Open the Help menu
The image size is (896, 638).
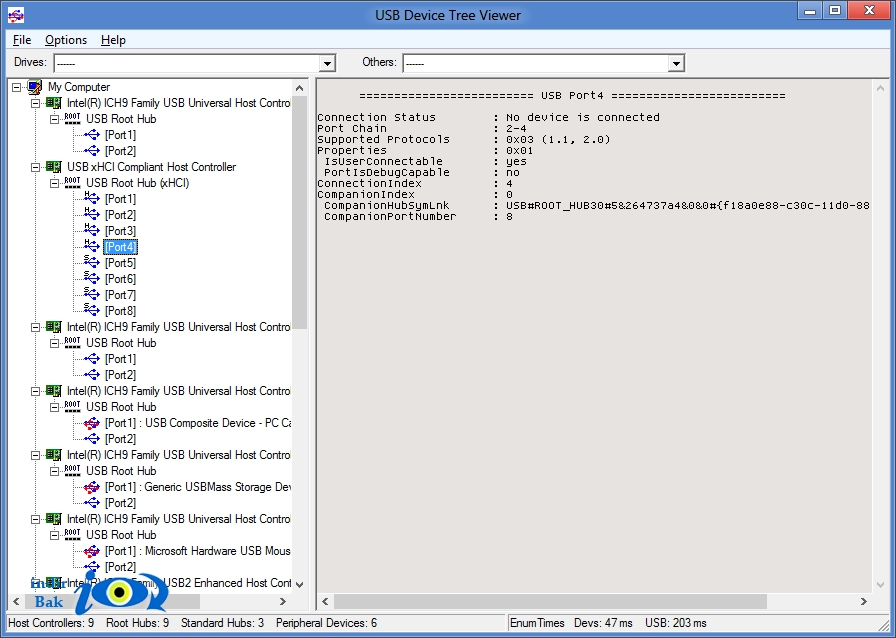113,40
